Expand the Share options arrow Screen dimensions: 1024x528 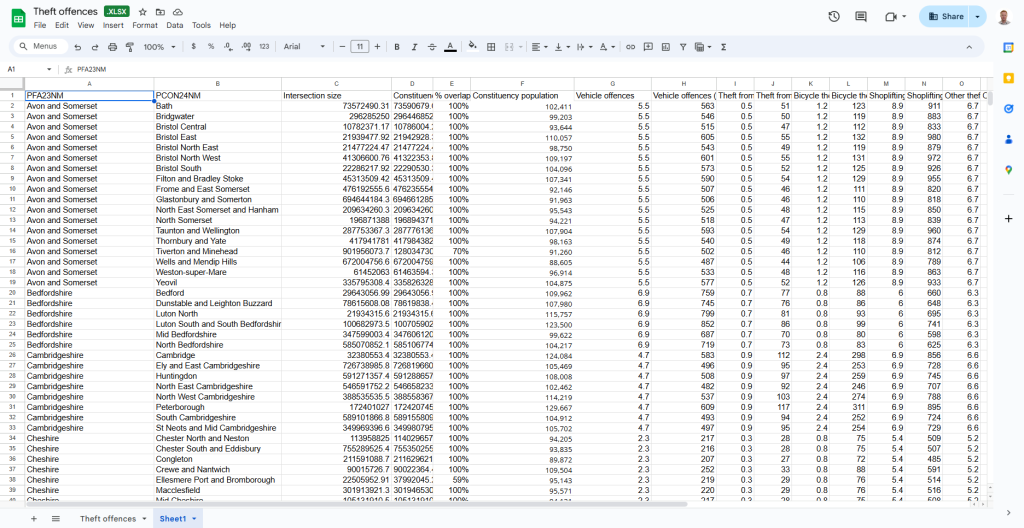978,16
